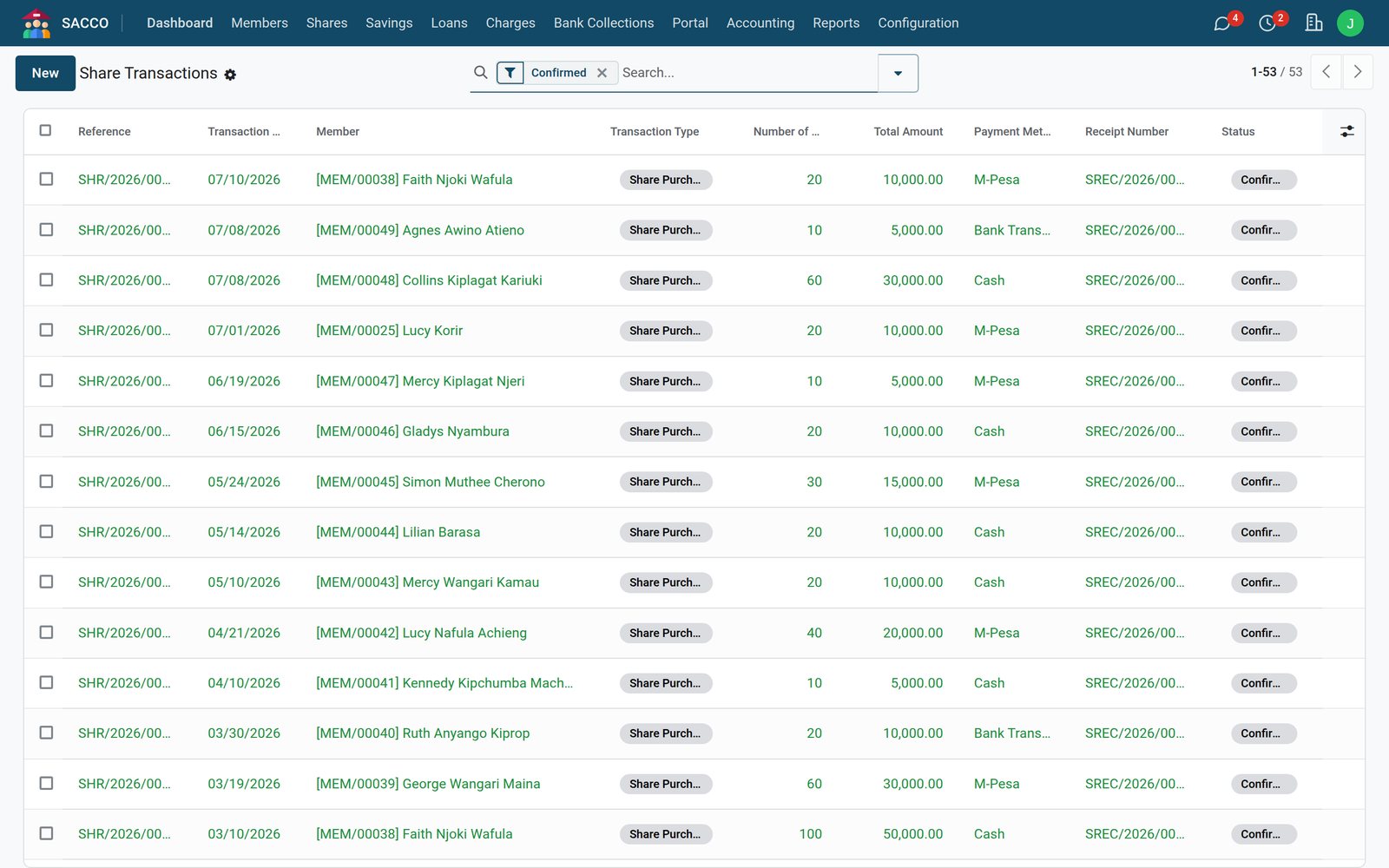Check the row for Lilian Barasa
Image resolution: width=1389 pixels, height=868 pixels.
point(46,532)
